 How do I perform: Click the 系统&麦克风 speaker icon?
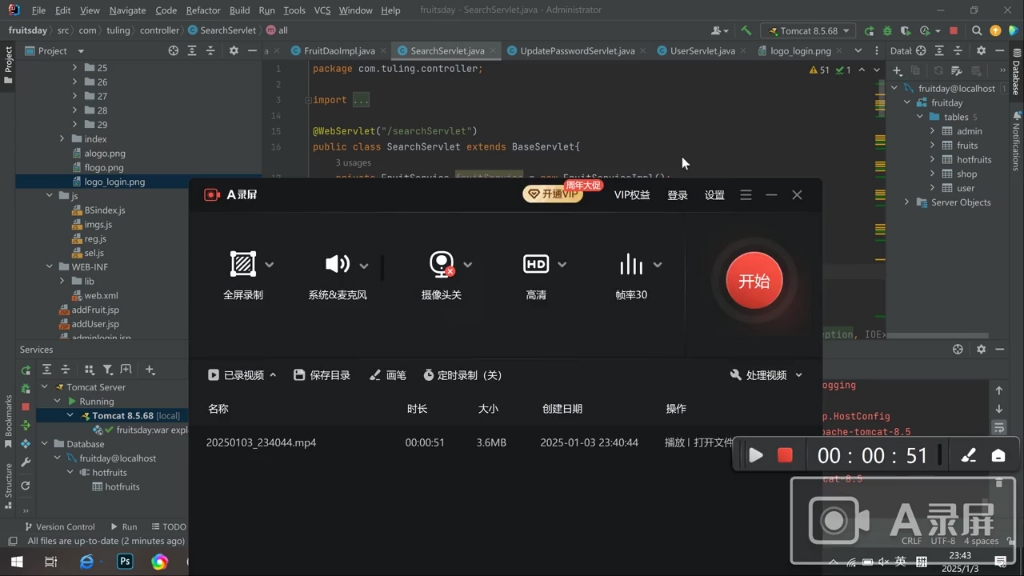tap(337, 264)
